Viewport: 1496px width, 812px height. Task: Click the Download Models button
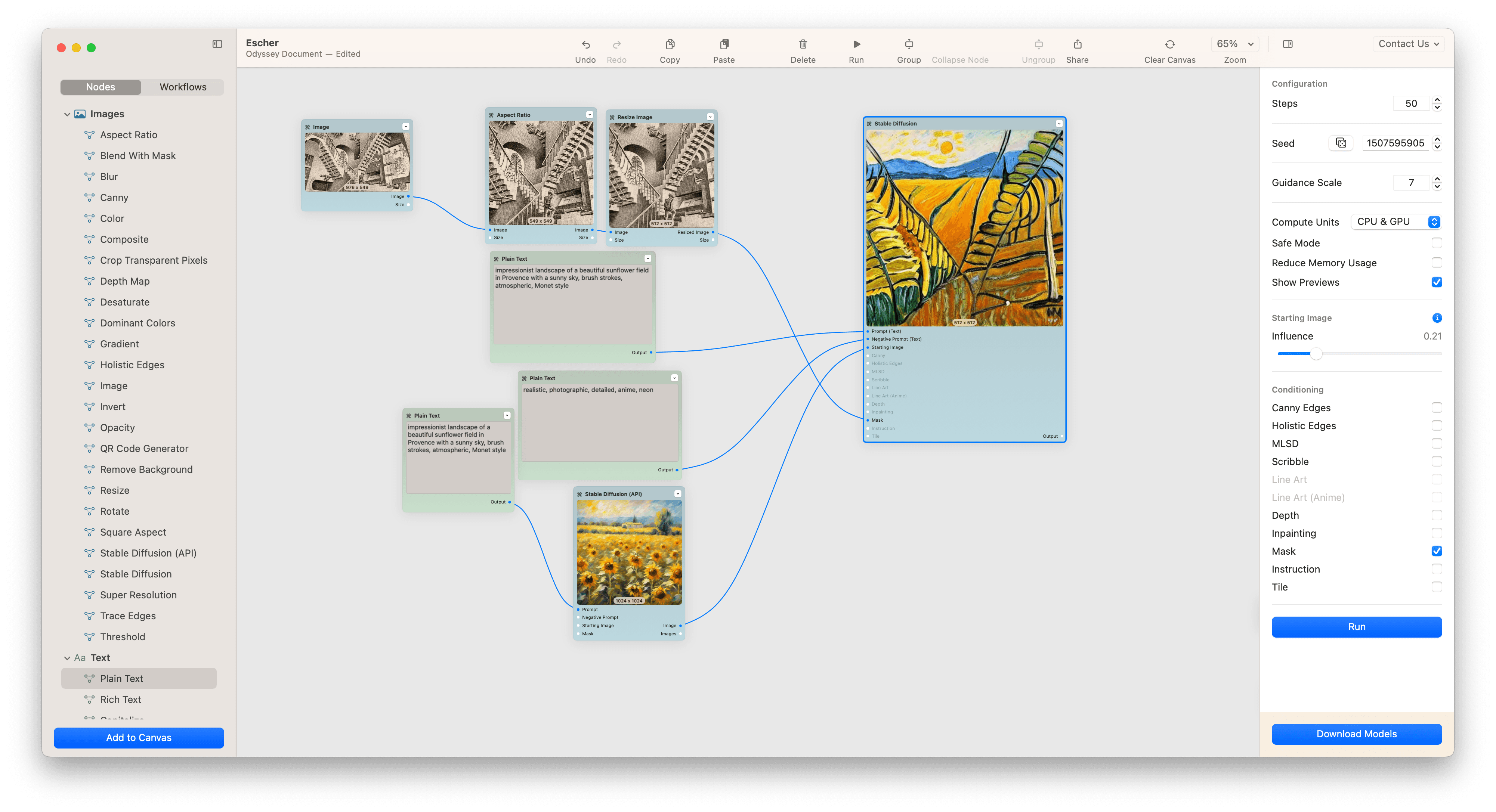1356,734
